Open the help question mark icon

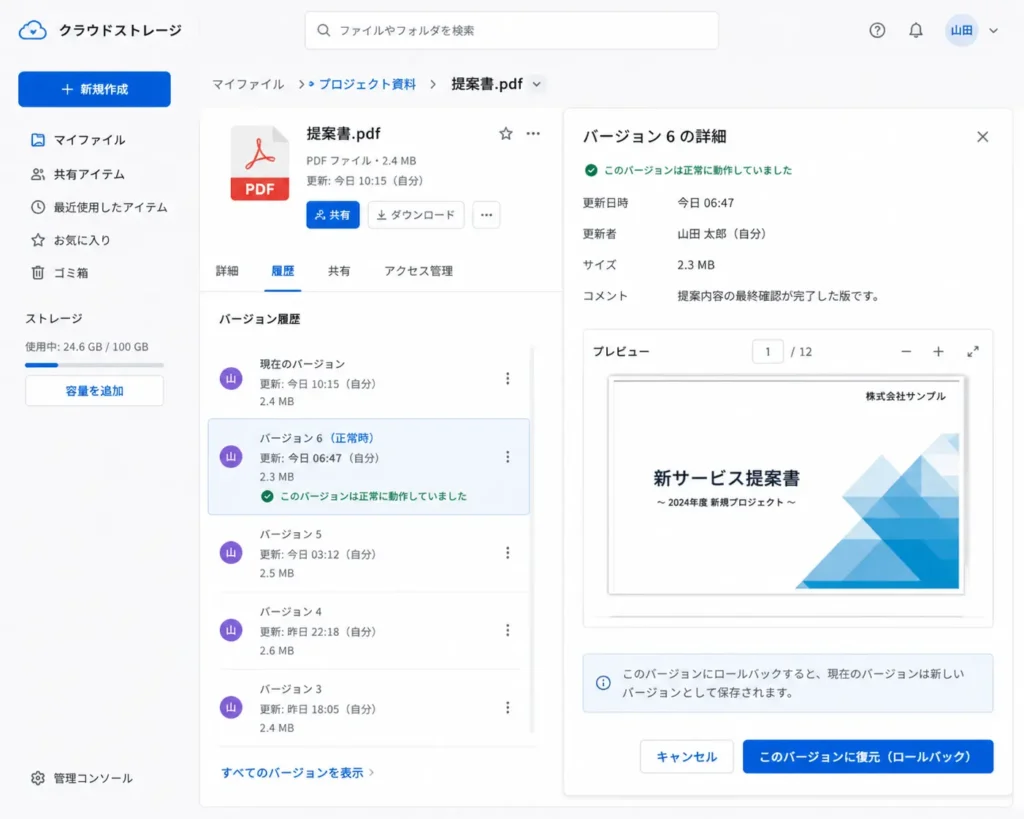click(877, 30)
